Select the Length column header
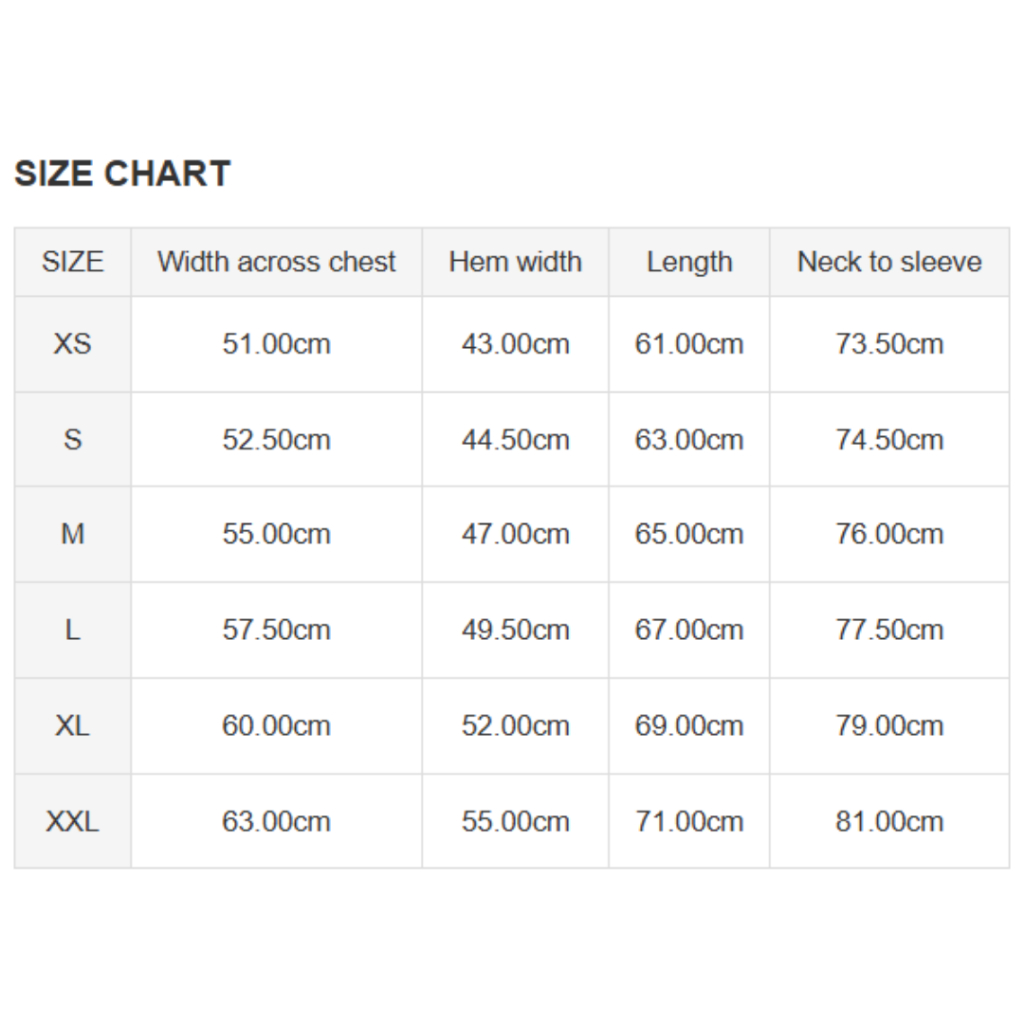The image size is (1024, 1024). [689, 262]
